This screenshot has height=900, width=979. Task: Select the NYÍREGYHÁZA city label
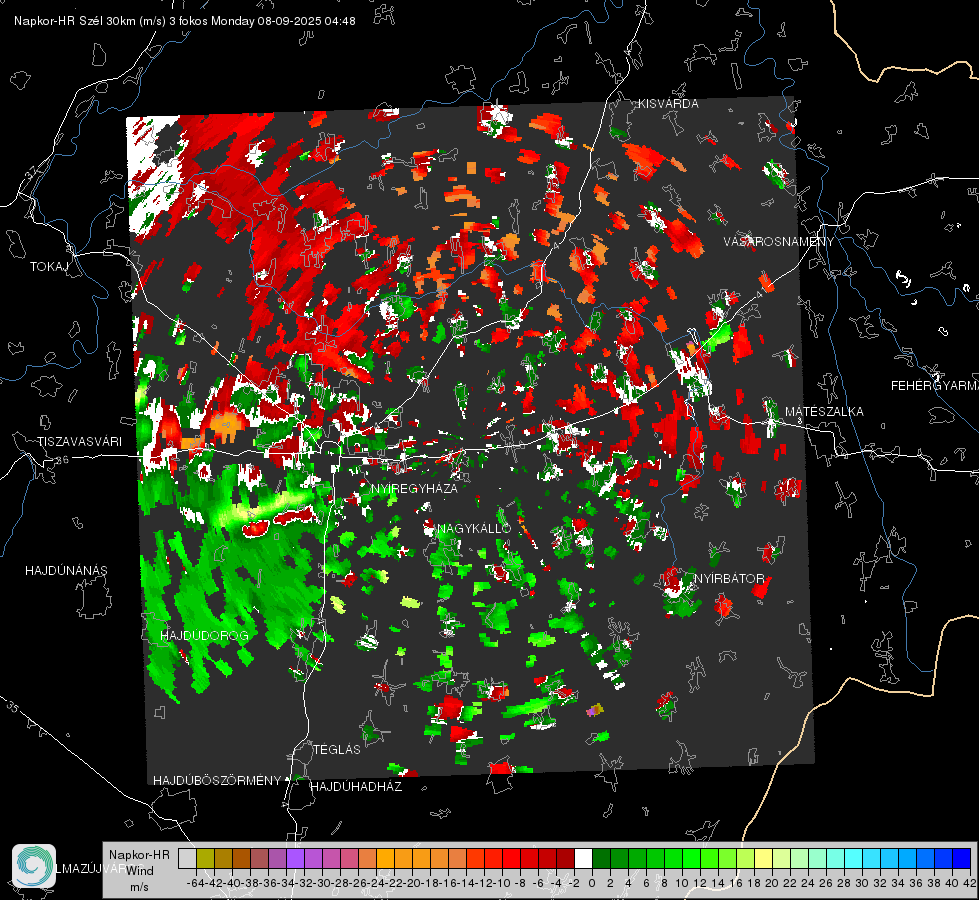[x=414, y=488]
